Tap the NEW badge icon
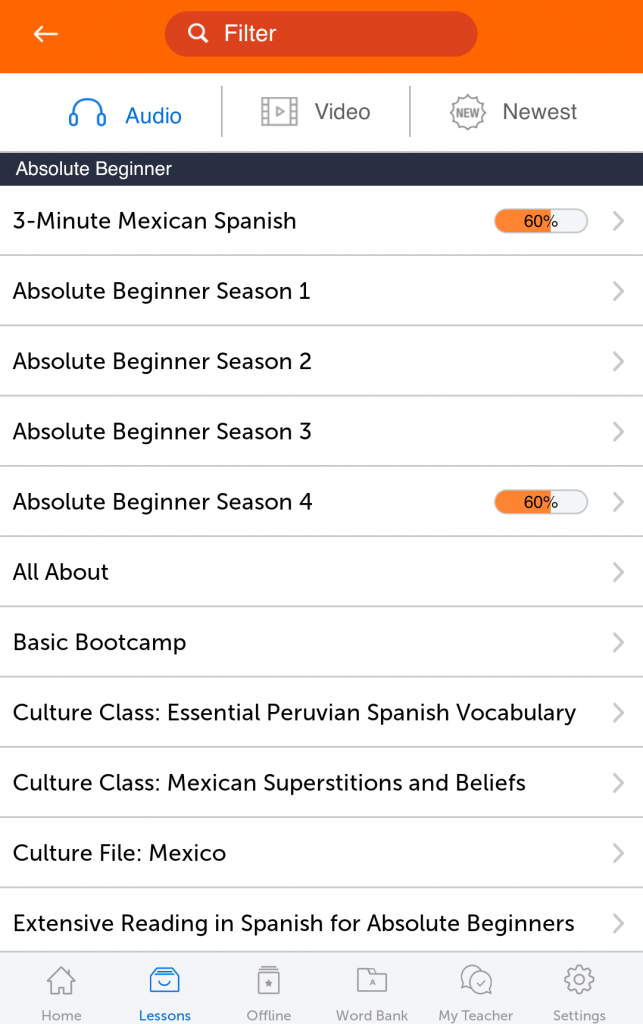Image resolution: width=643 pixels, height=1024 pixels. (x=467, y=112)
